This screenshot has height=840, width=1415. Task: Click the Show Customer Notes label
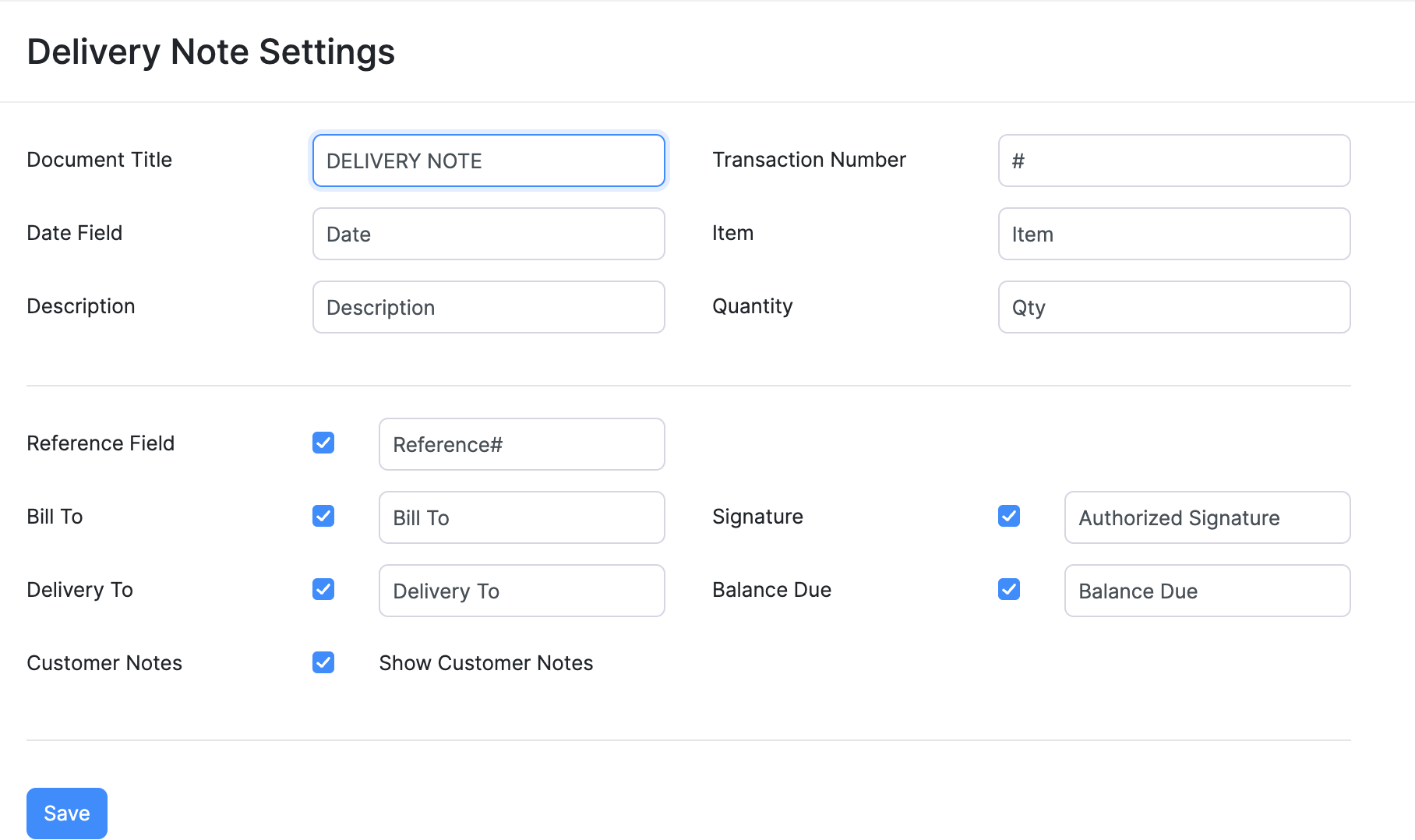pyautogui.click(x=485, y=663)
